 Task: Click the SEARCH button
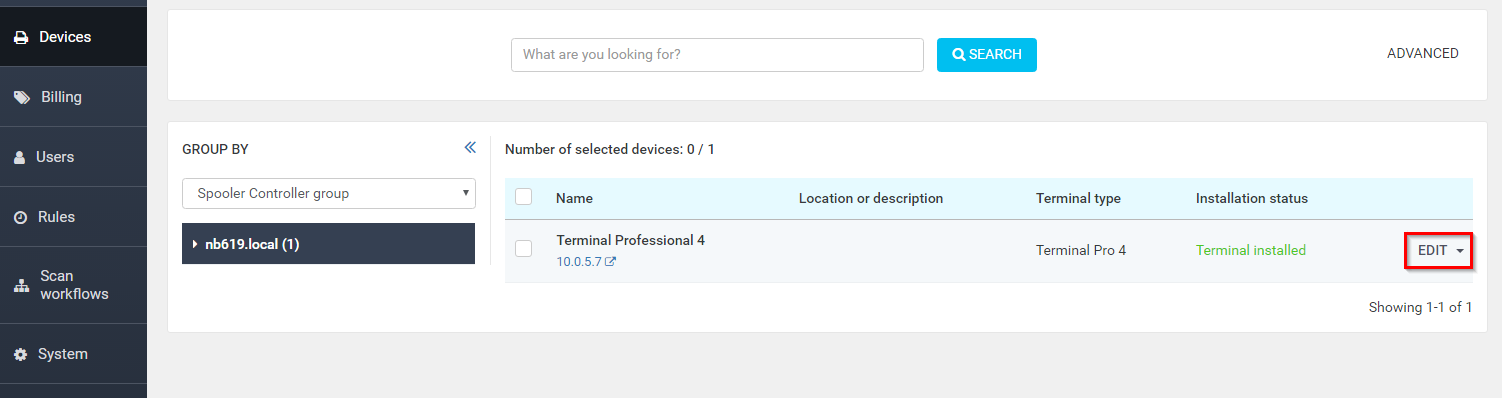987,55
